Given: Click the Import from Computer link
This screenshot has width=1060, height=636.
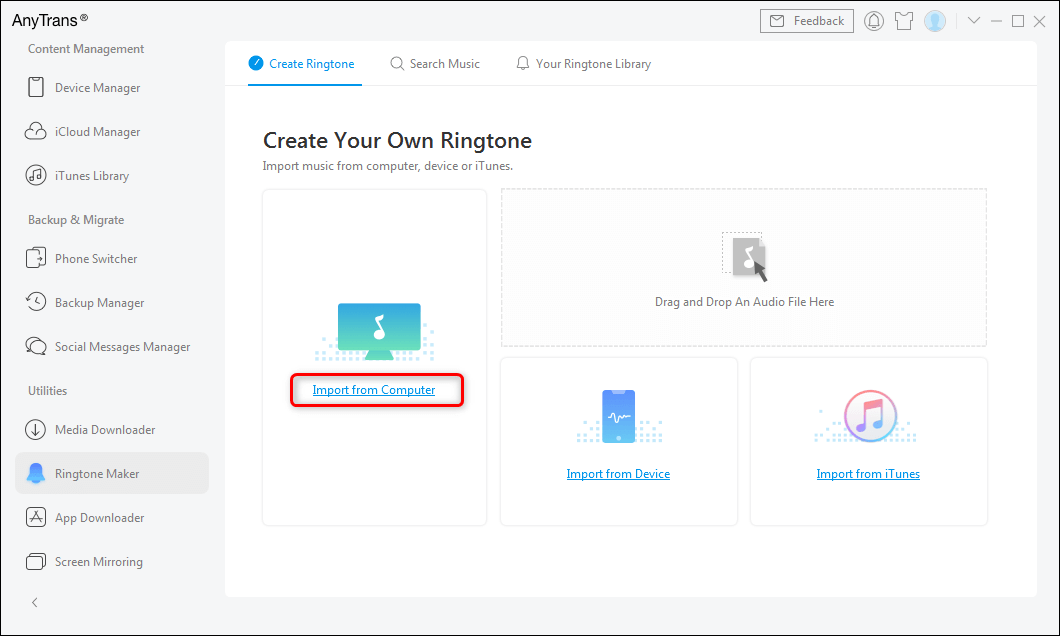Looking at the screenshot, I should point(374,390).
